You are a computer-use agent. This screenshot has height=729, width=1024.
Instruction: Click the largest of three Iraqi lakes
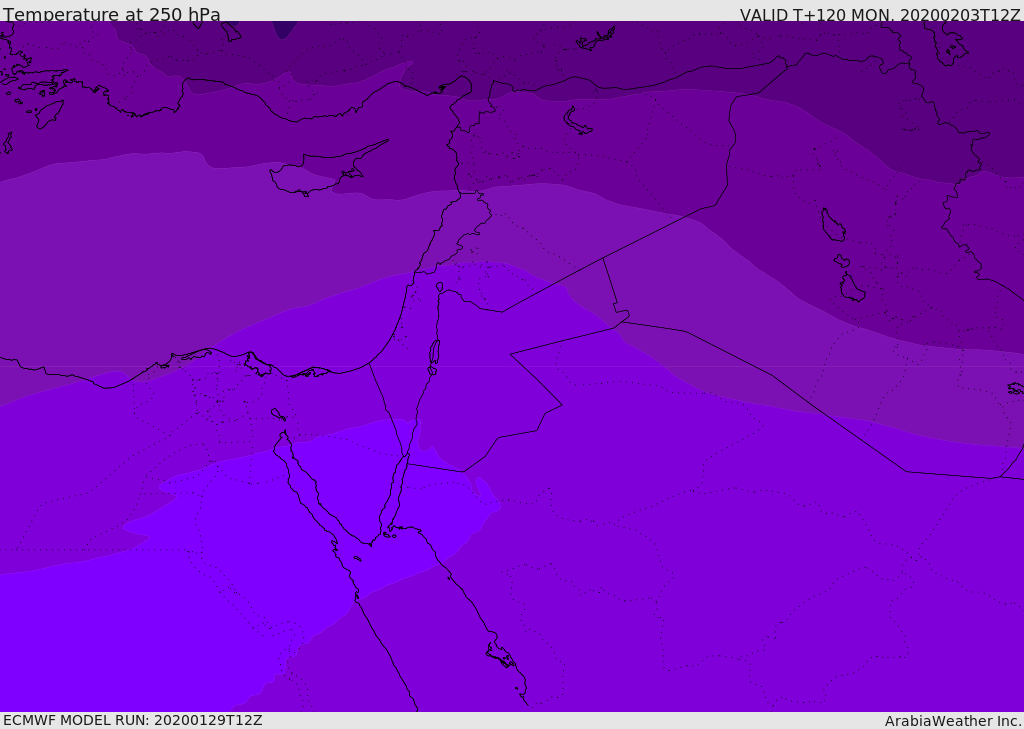[832, 225]
